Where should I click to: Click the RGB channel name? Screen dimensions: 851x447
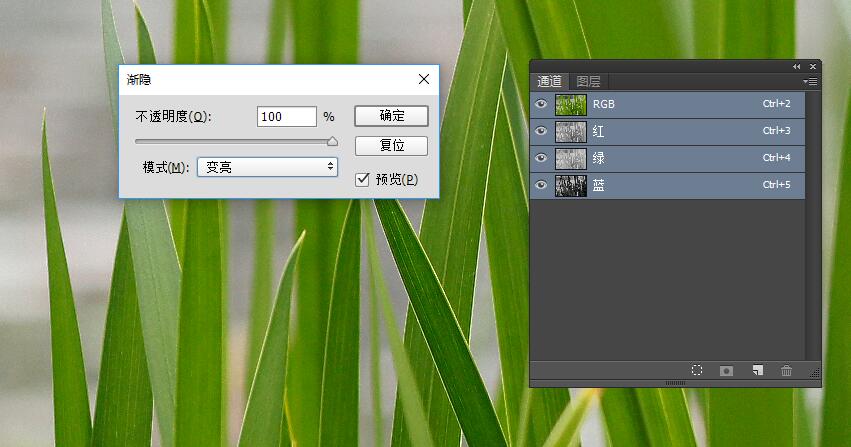604,104
